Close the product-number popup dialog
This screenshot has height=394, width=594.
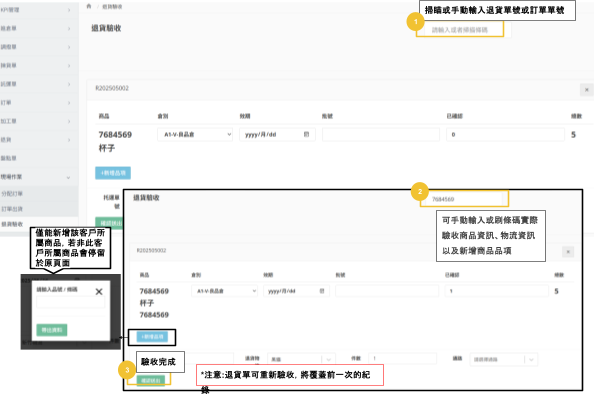pos(99,292)
